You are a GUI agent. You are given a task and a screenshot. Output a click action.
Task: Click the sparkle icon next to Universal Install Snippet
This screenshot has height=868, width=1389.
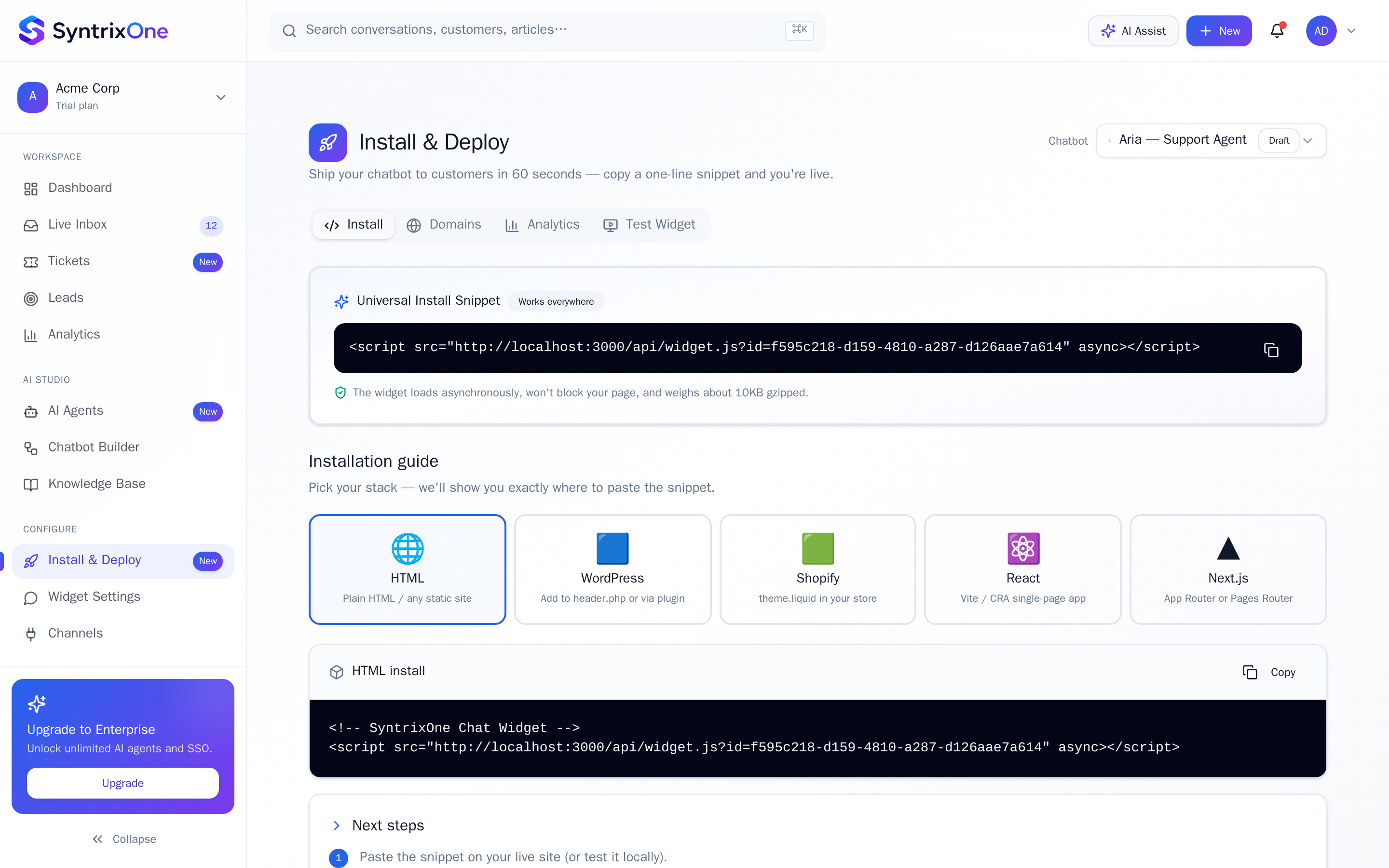point(341,301)
